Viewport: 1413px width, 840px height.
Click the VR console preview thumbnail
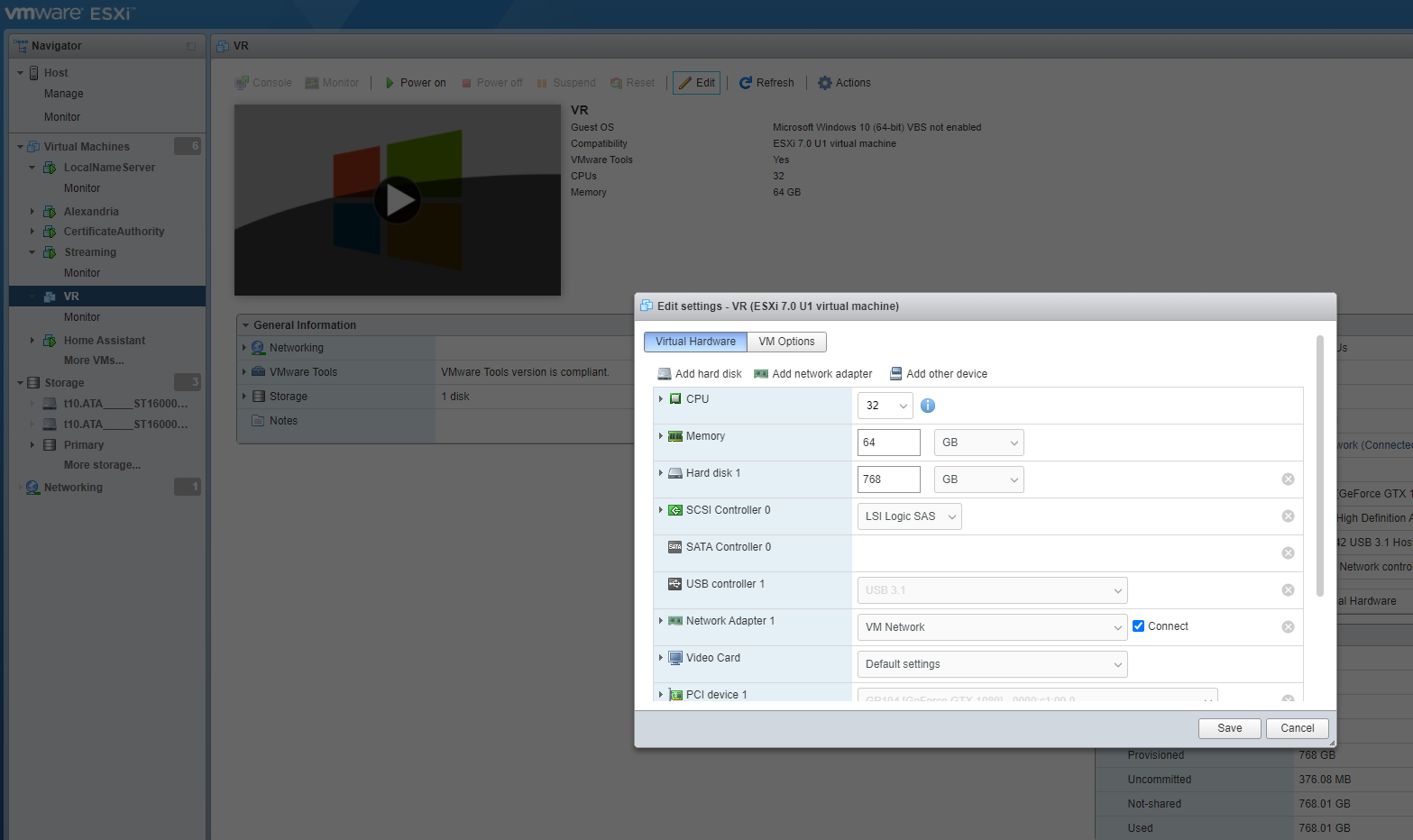(x=398, y=200)
